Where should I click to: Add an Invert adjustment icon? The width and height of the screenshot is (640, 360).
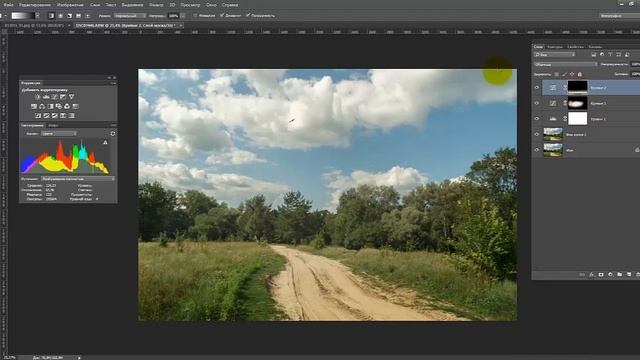click(38, 116)
